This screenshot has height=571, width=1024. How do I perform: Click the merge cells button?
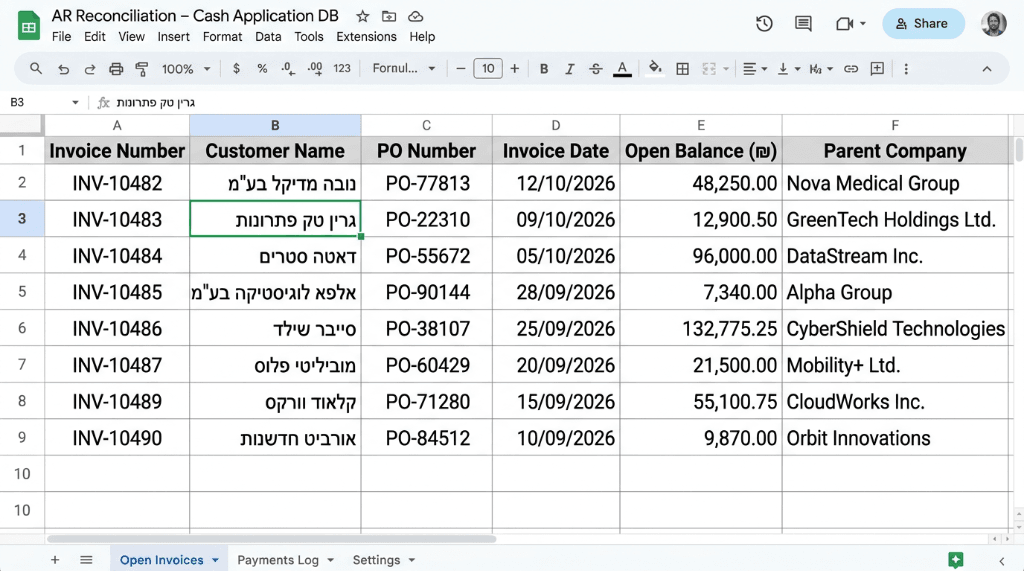(x=709, y=69)
